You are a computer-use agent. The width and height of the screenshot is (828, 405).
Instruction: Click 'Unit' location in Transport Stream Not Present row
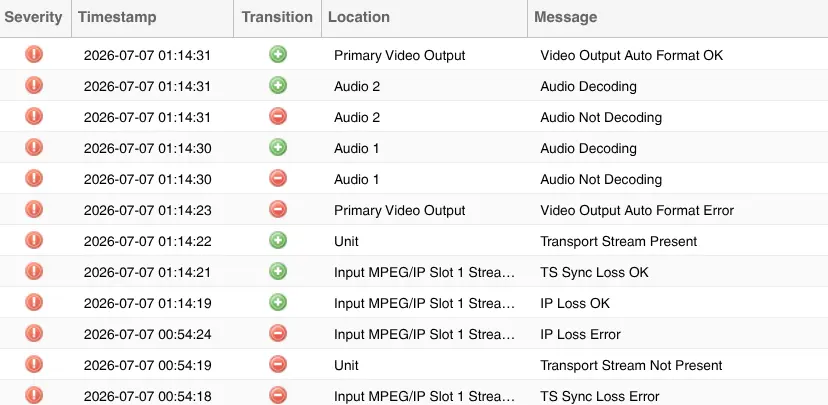[x=346, y=365]
